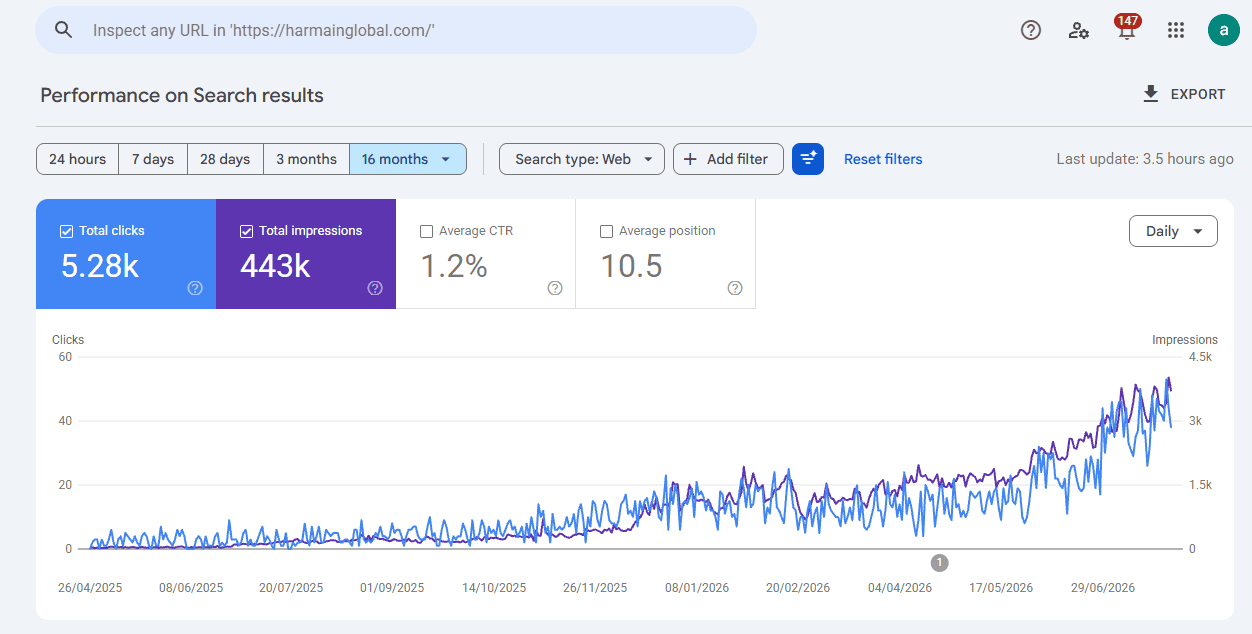
Task: Click the 20/02/2026 axis date label
Action: point(798,588)
